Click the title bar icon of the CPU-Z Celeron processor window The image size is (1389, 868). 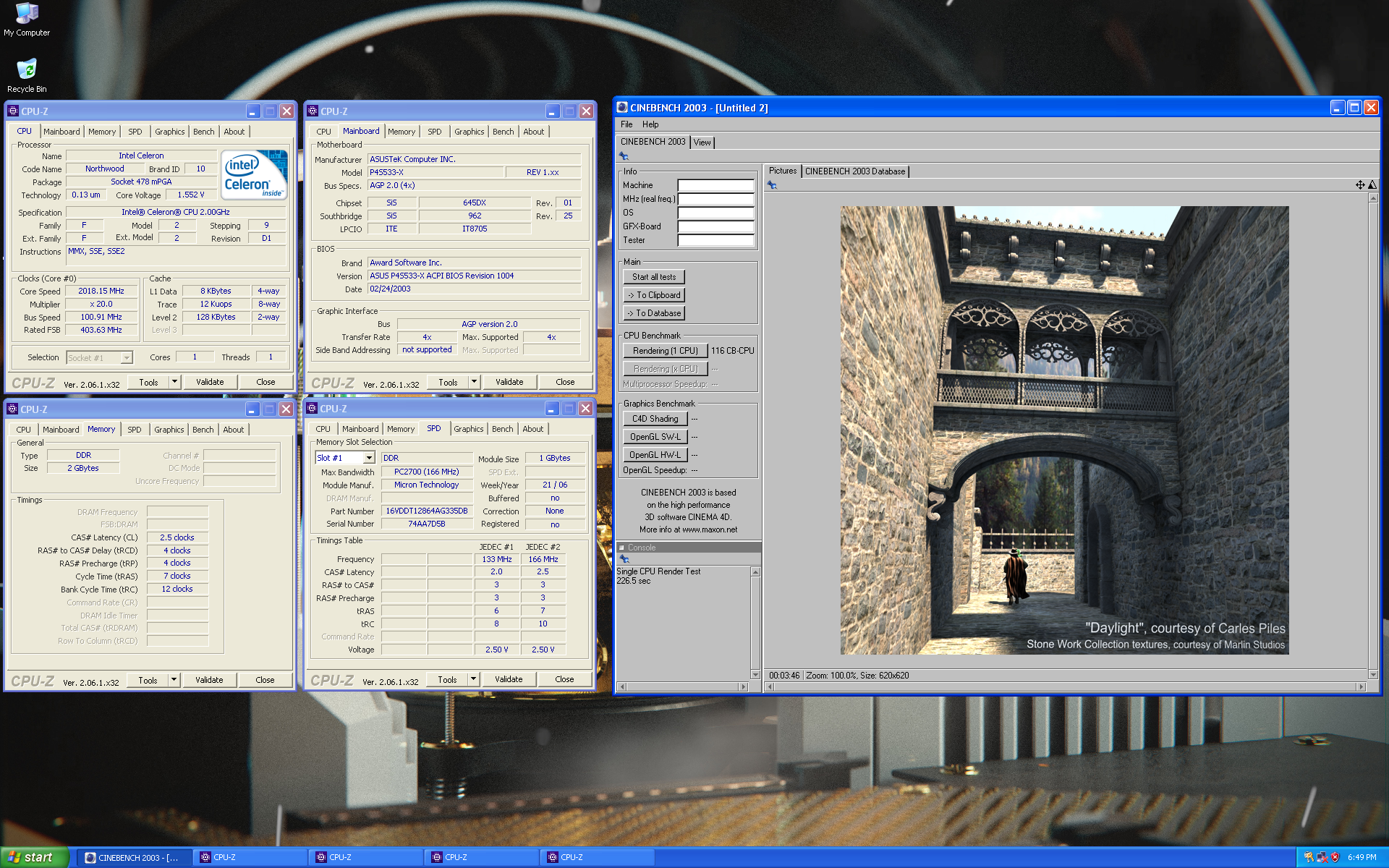click(12, 111)
